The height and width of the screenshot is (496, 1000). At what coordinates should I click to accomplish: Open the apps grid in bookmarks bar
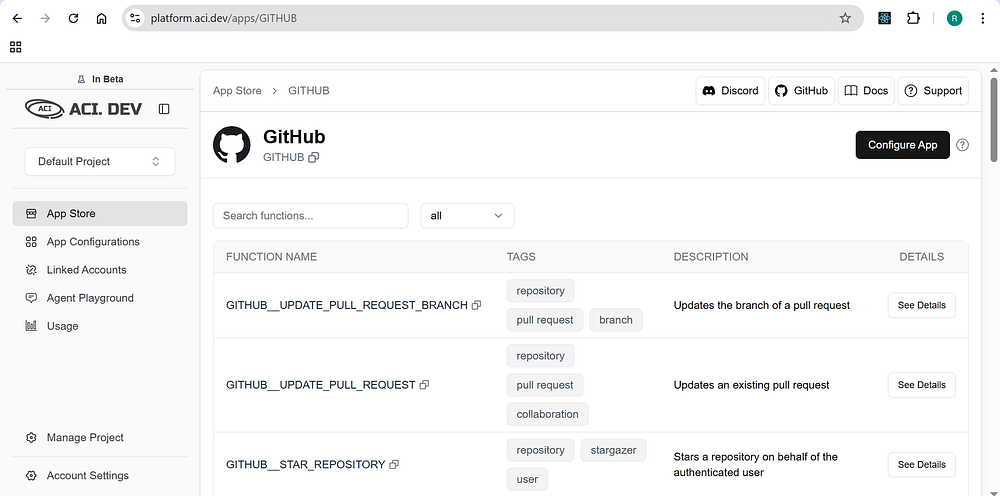point(16,47)
